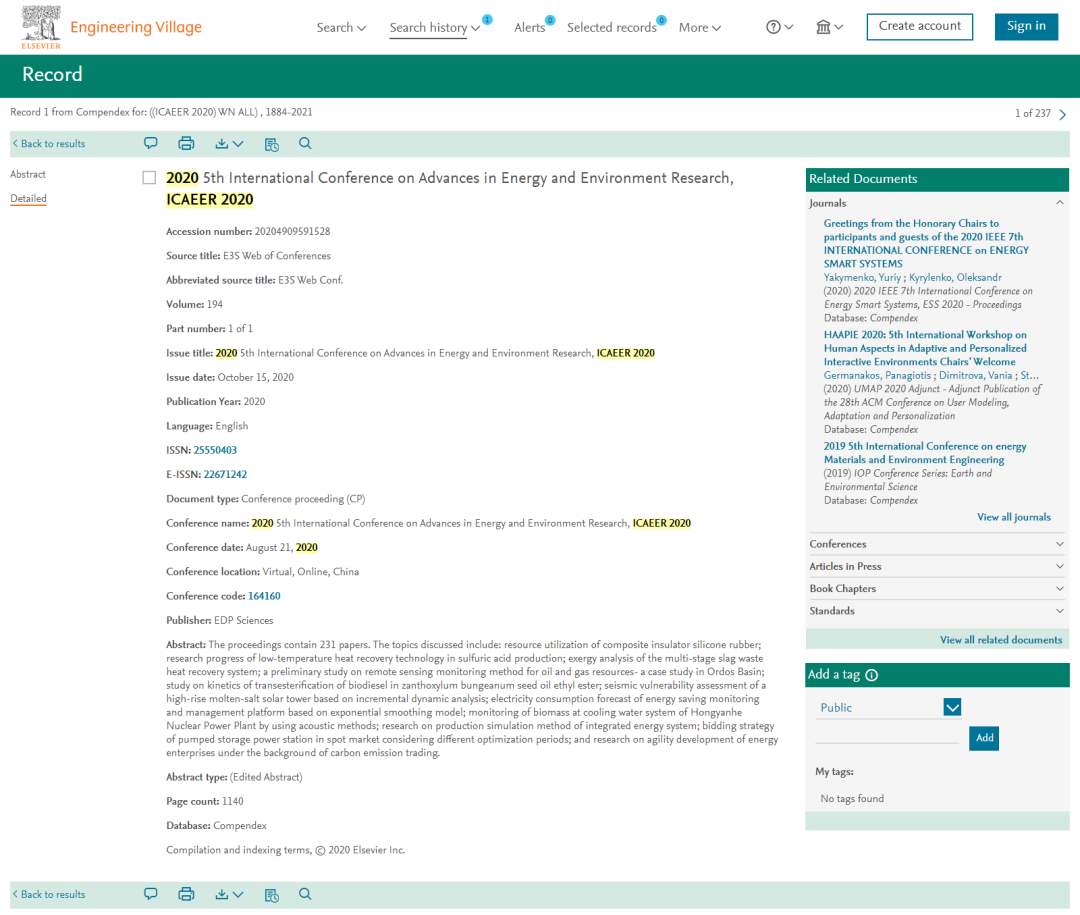Click author Kyrylenko, Oleksandr
The width and height of the screenshot is (1080, 915).
[955, 277]
